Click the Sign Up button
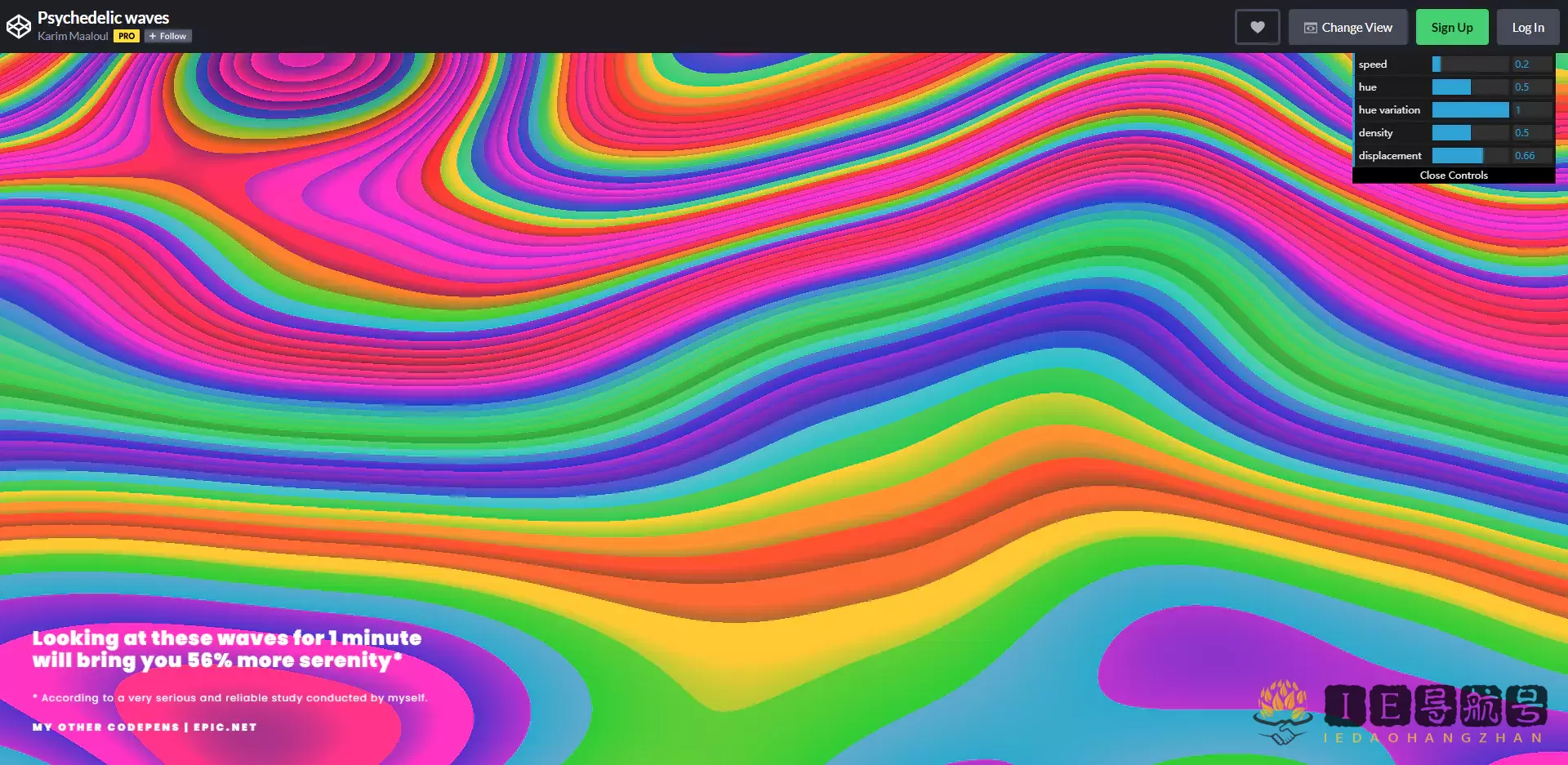The height and width of the screenshot is (765, 1568). (1452, 26)
